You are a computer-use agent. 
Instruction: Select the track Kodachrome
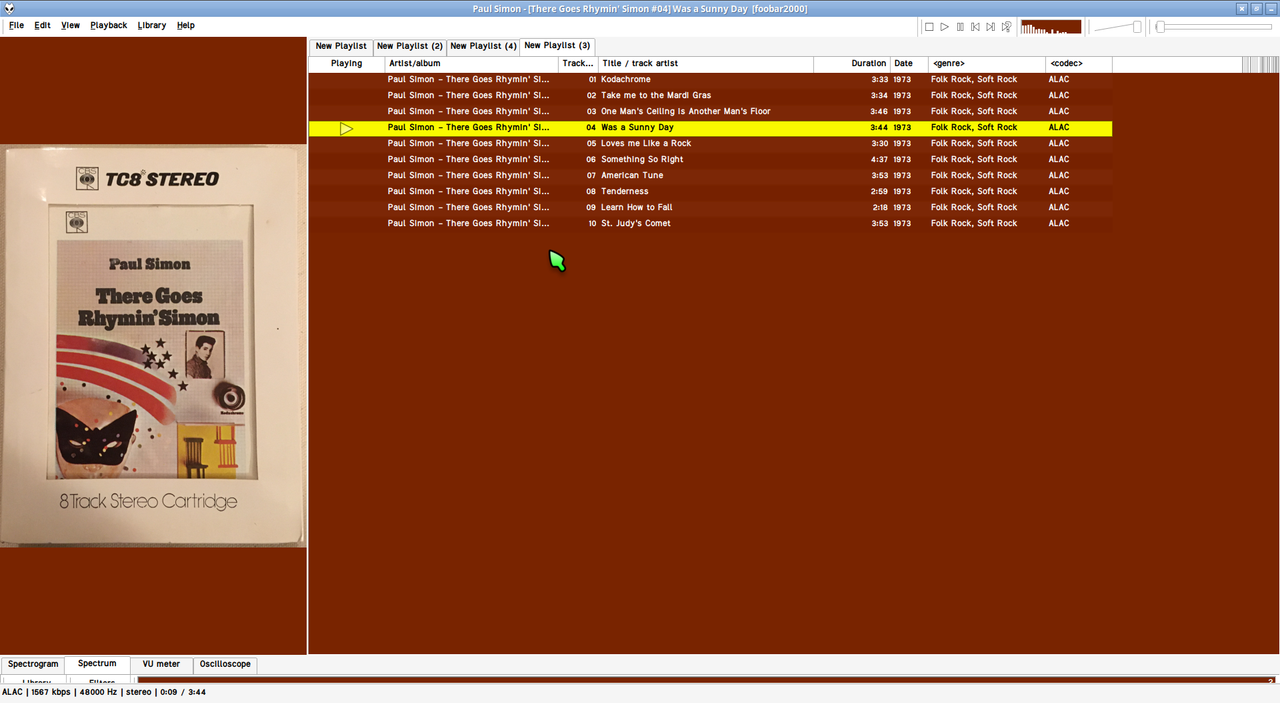pos(710,80)
